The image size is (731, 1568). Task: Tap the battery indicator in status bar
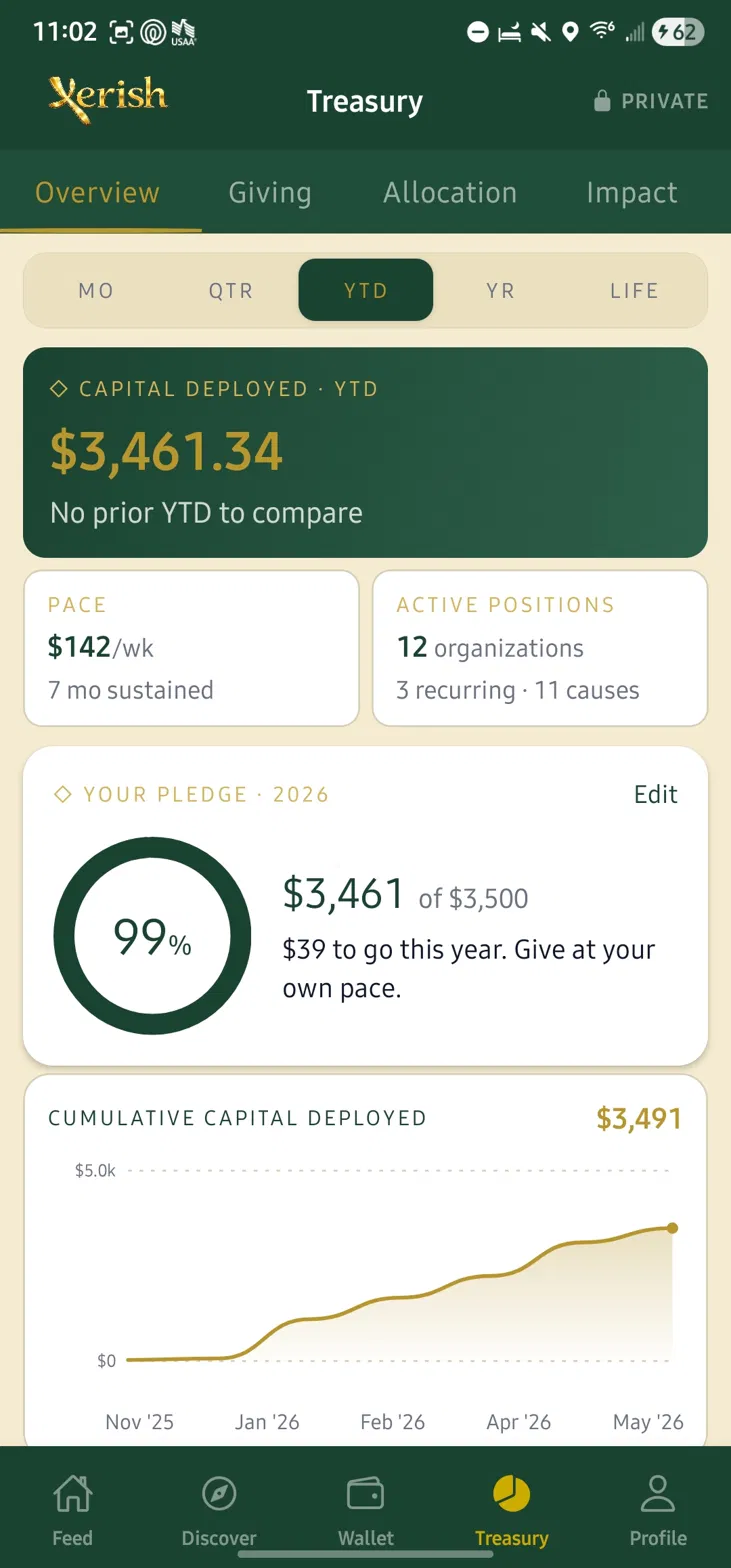[x=678, y=32]
